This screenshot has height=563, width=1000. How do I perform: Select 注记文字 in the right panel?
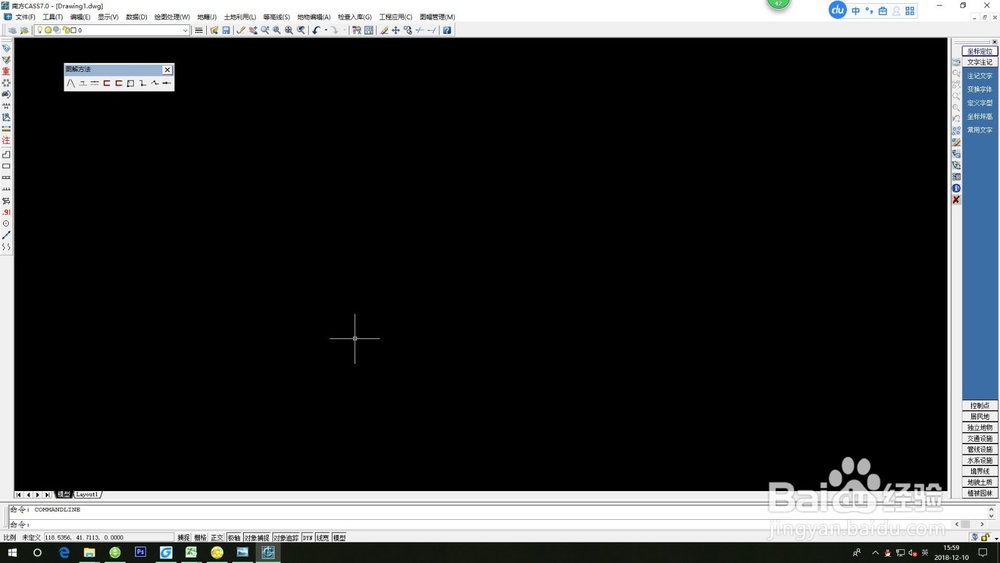[x=980, y=76]
